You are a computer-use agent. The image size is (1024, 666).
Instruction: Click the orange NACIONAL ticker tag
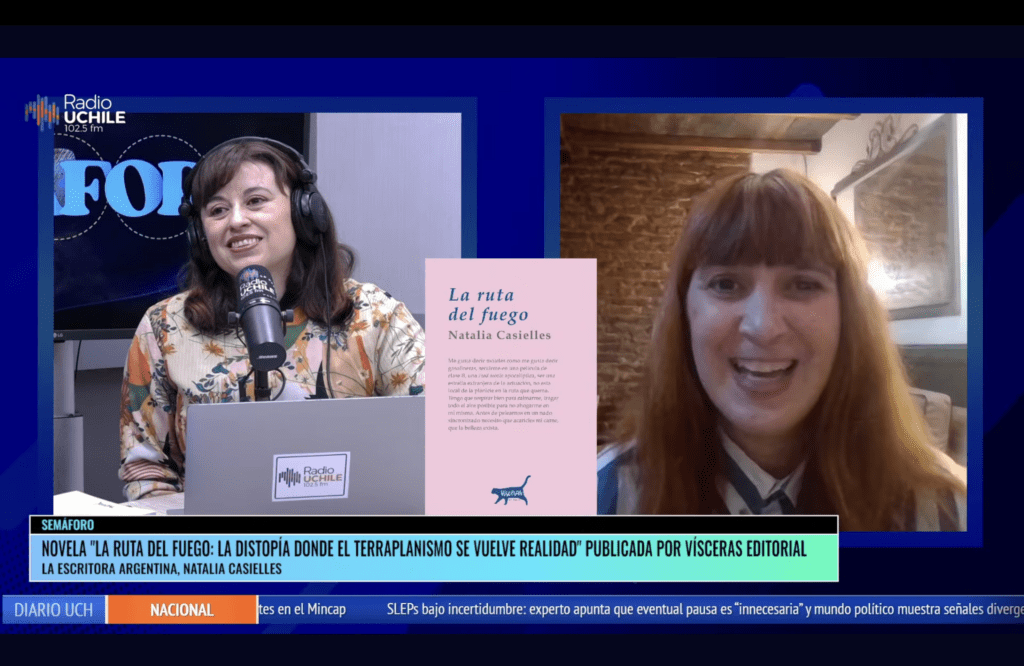tap(182, 610)
